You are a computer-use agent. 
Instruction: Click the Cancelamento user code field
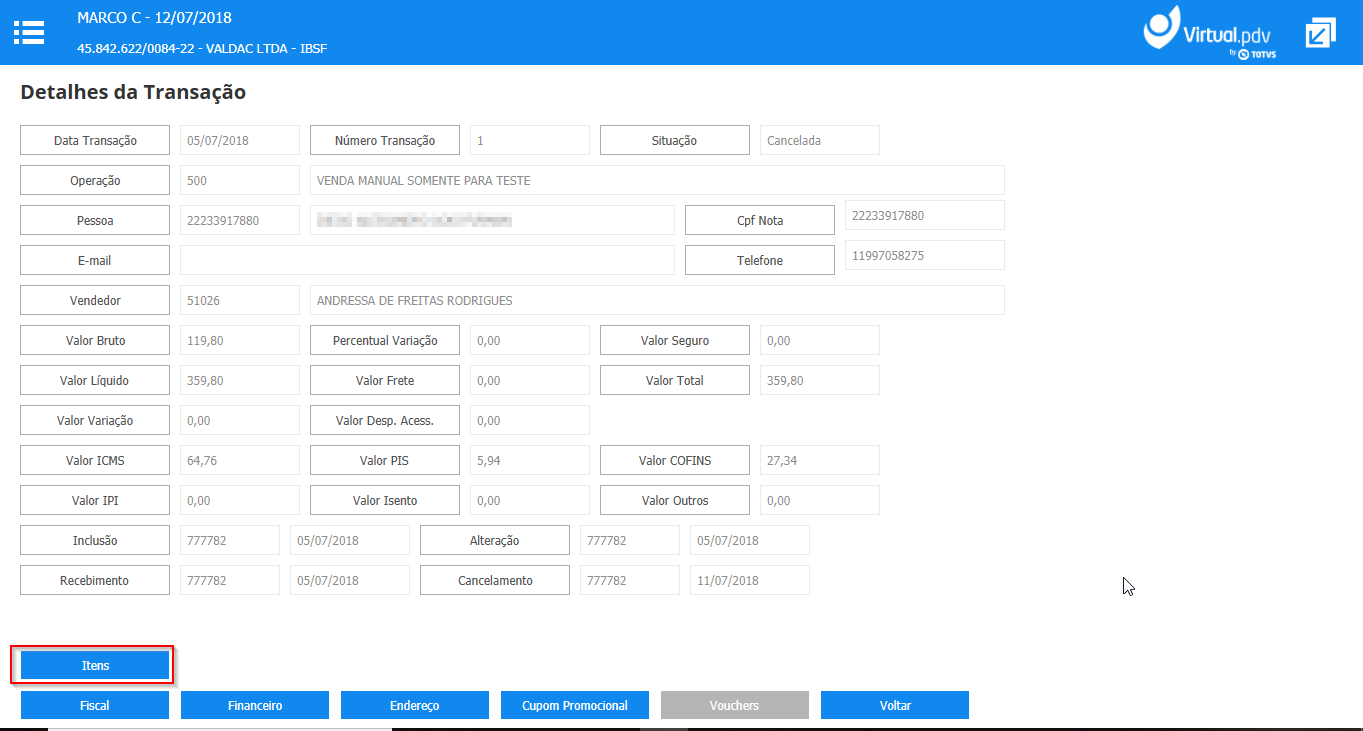(x=630, y=580)
